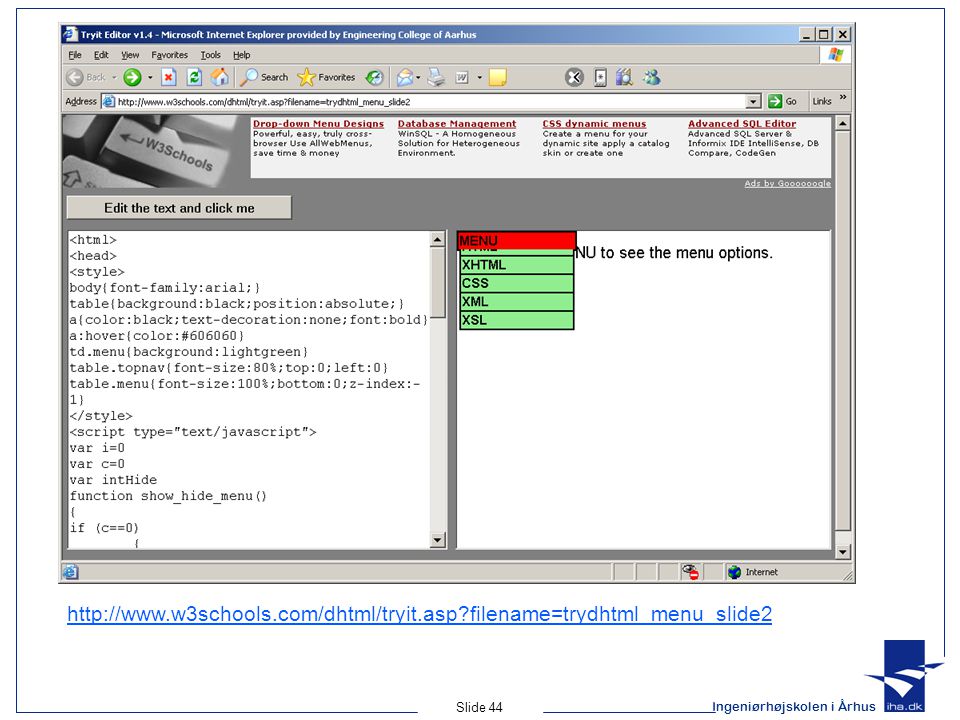
Task: Open the 'CSS dynamic menus' ad link
Action: point(594,124)
